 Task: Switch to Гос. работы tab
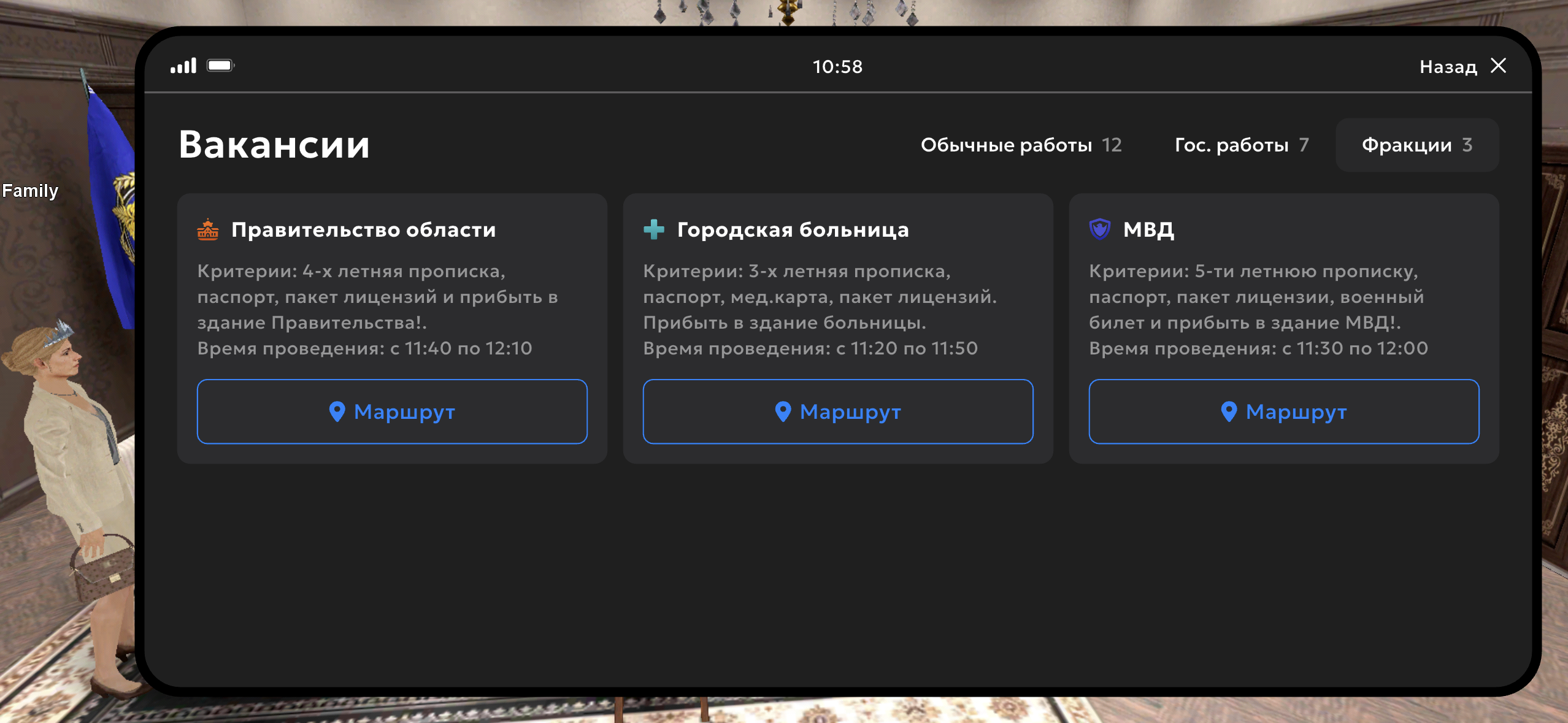pyautogui.click(x=1242, y=145)
